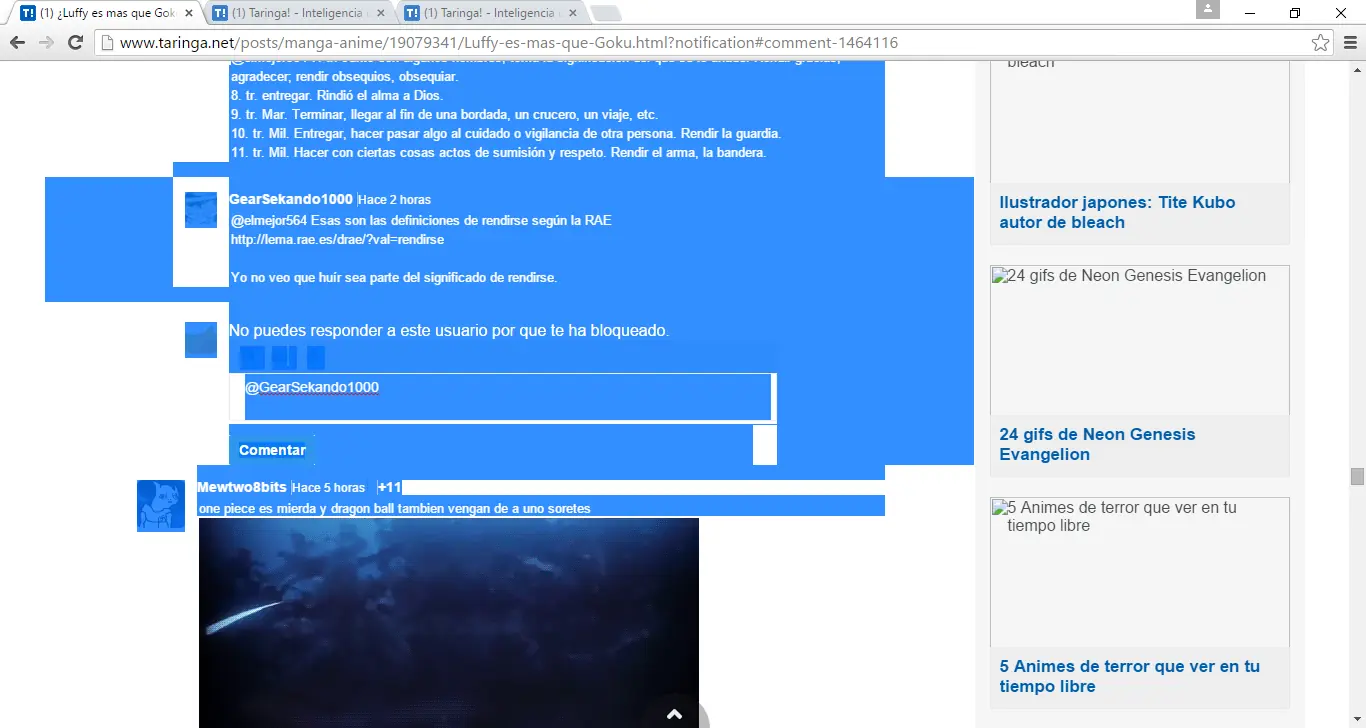Image resolution: width=1366 pixels, height=728 pixels.
Task: Open the '5 Animes de terror' thumbnail image
Action: [x=1140, y=572]
